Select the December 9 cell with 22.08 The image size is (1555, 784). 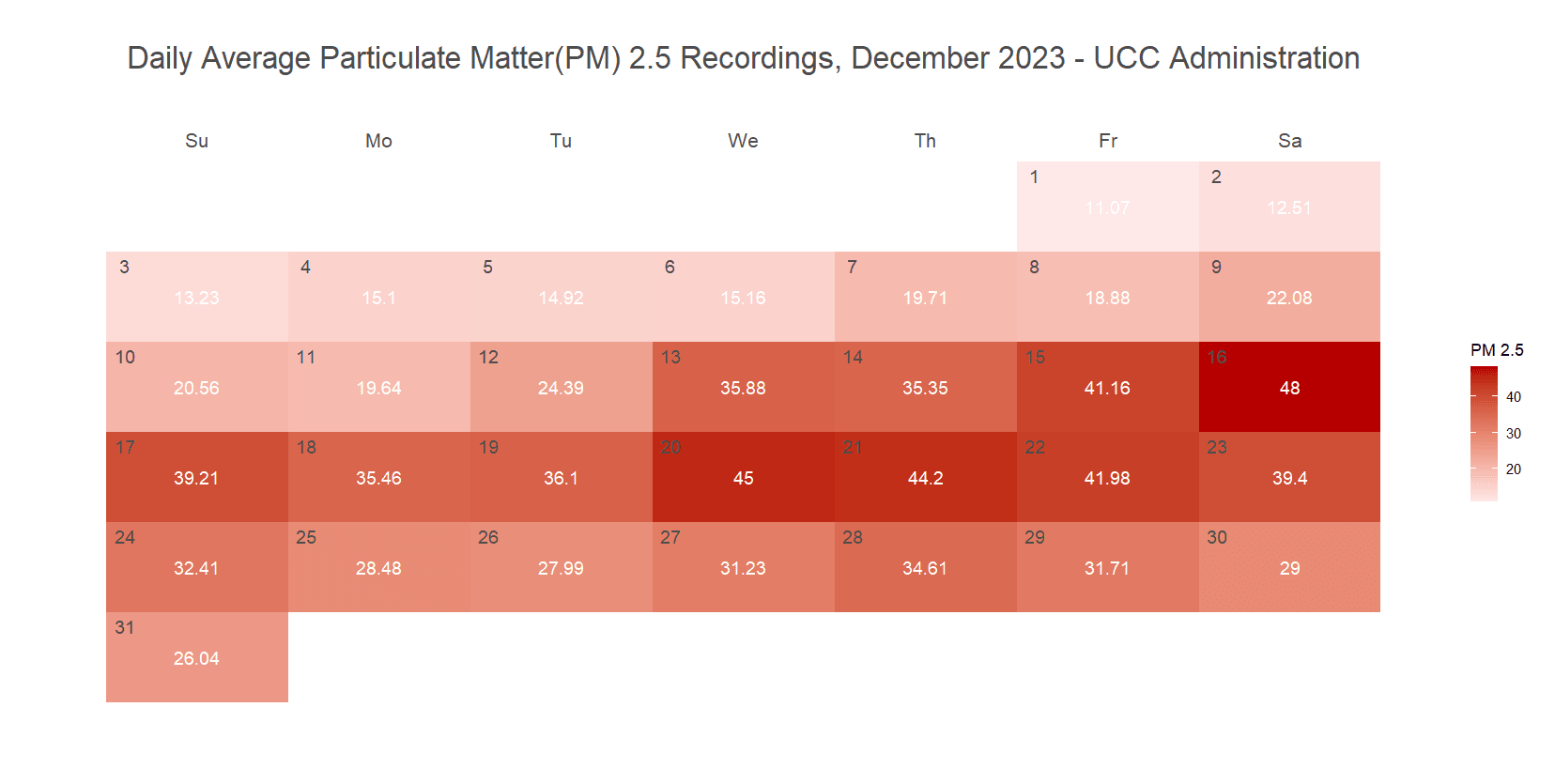(x=1289, y=297)
